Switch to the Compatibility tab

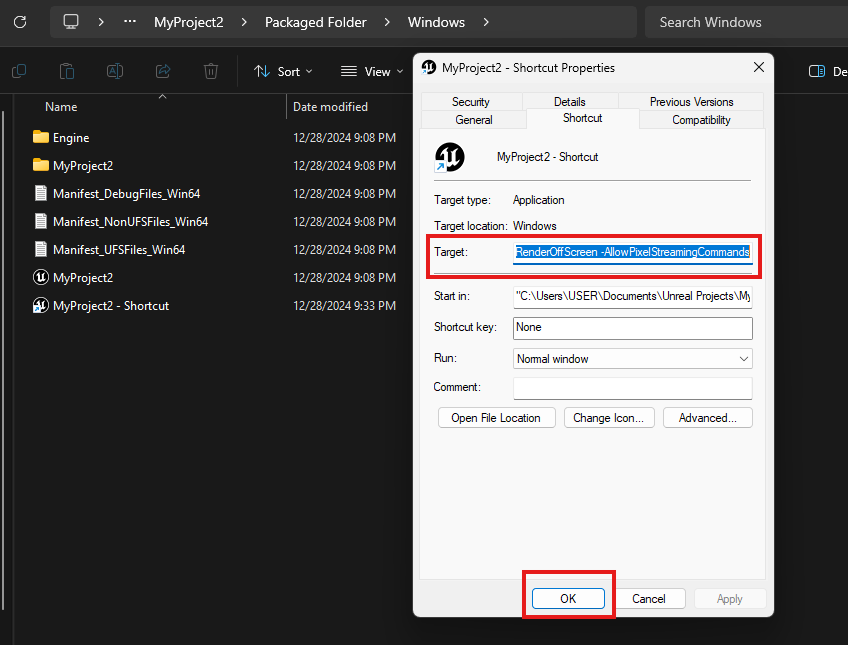tap(701, 120)
